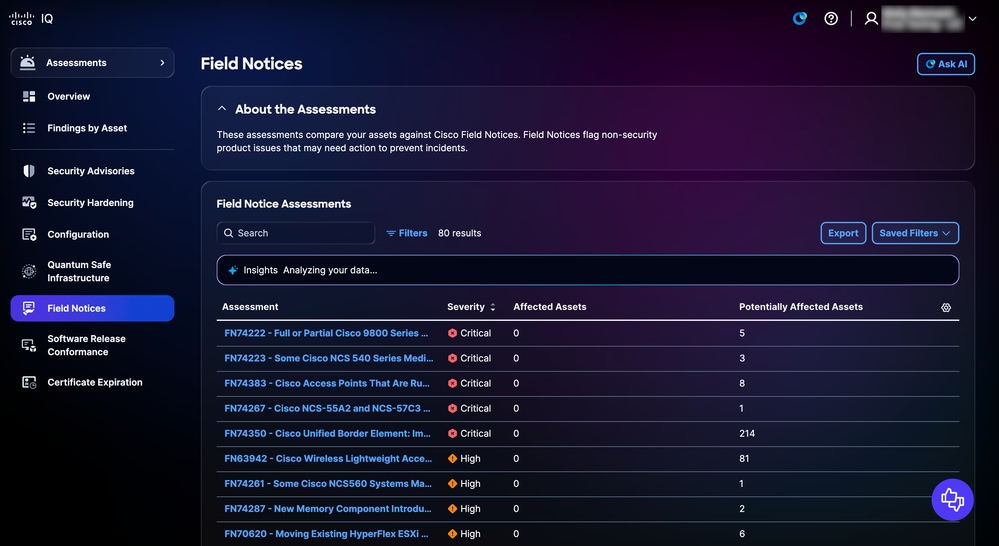
Task: Expand the user account dropdown arrow
Action: (972, 19)
